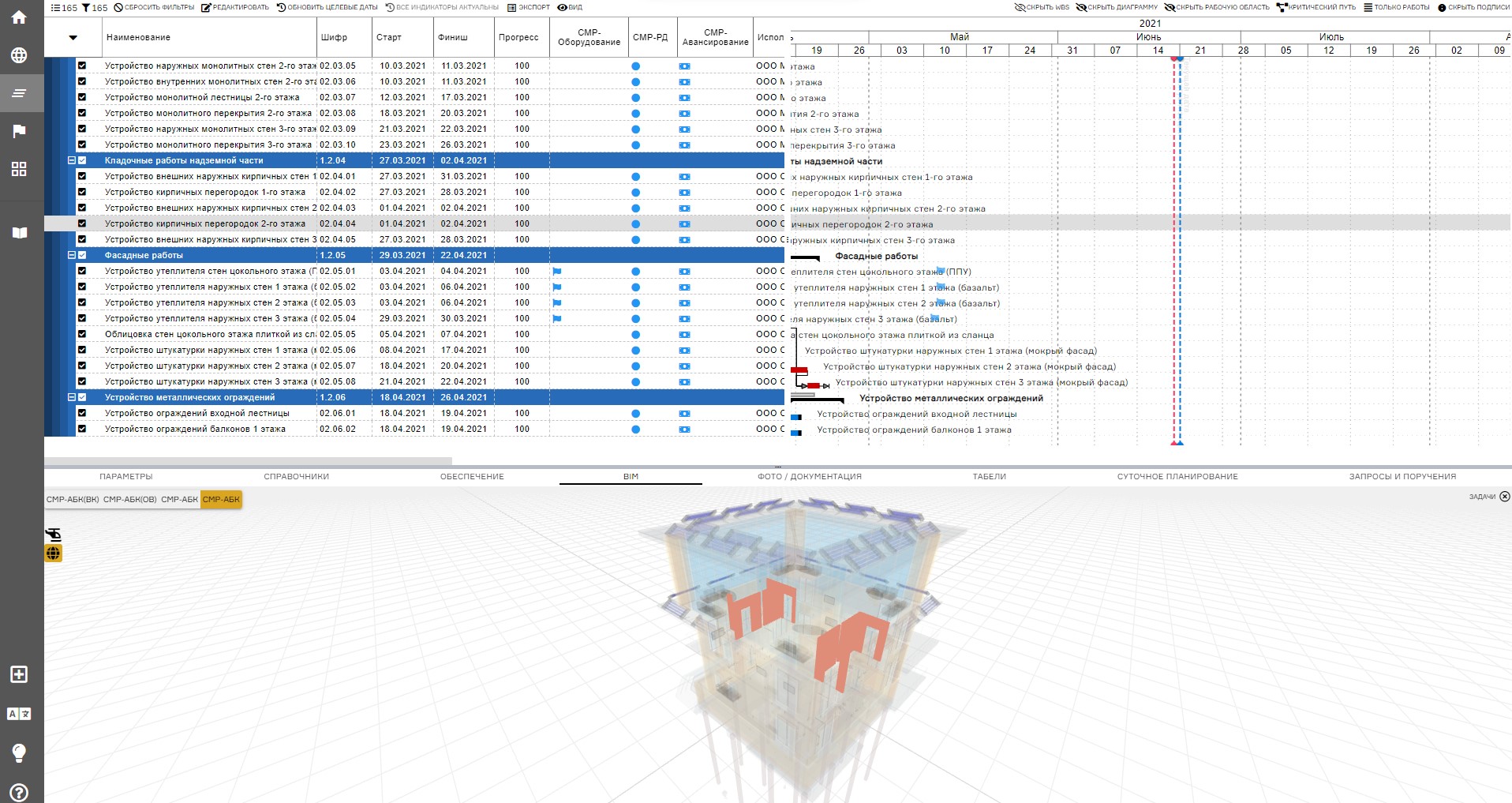The image size is (1512, 803).
Task: Select the СМР-АБК(ОВ) model
Action: (x=130, y=500)
